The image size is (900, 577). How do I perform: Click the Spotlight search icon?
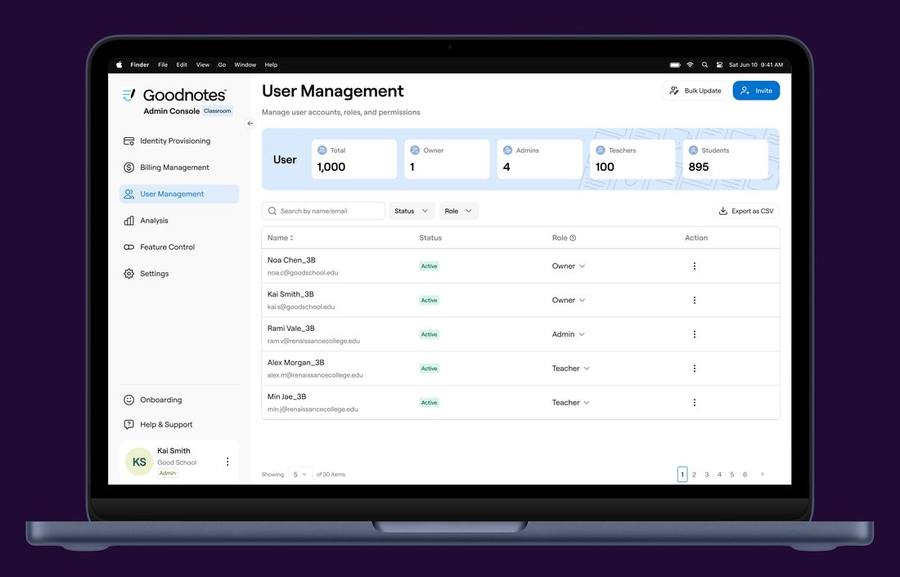click(704, 65)
